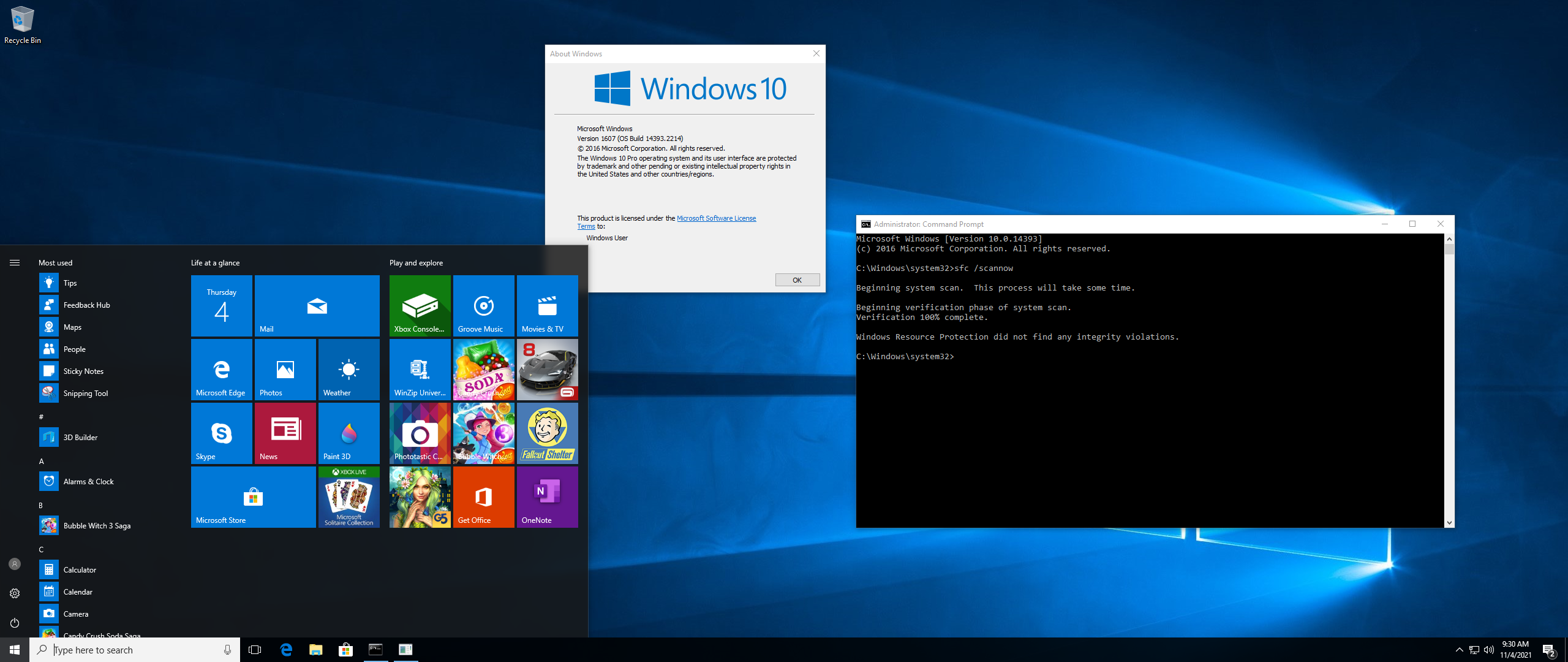Launch the OneNote tile
This screenshot has width=1568, height=662.
548,496
